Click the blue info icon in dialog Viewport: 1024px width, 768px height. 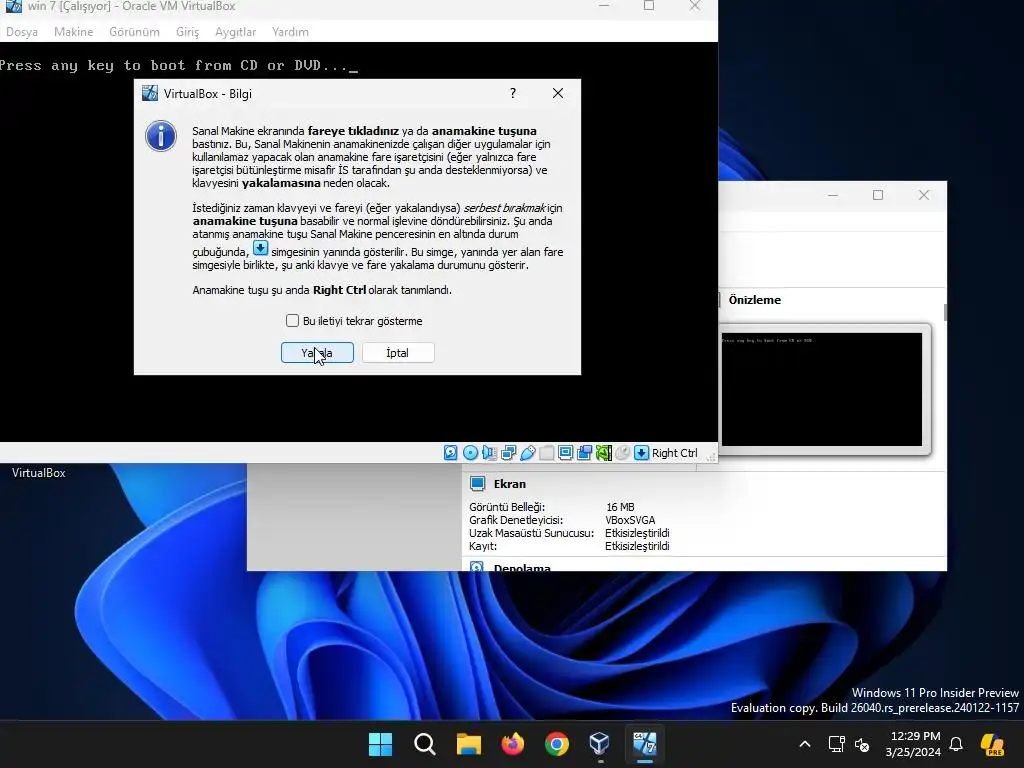click(161, 136)
